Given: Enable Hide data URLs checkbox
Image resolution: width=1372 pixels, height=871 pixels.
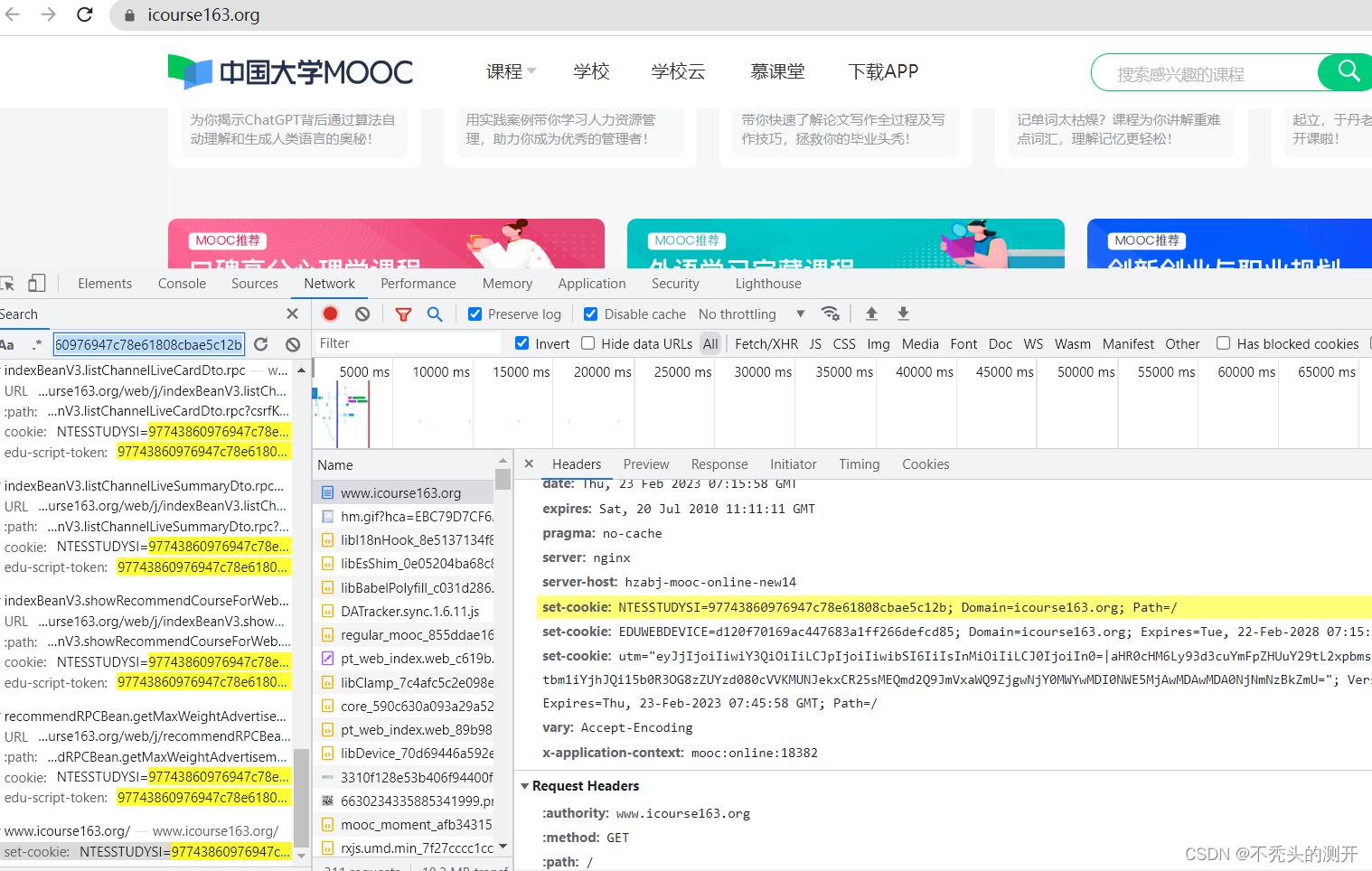Looking at the screenshot, I should tap(587, 342).
